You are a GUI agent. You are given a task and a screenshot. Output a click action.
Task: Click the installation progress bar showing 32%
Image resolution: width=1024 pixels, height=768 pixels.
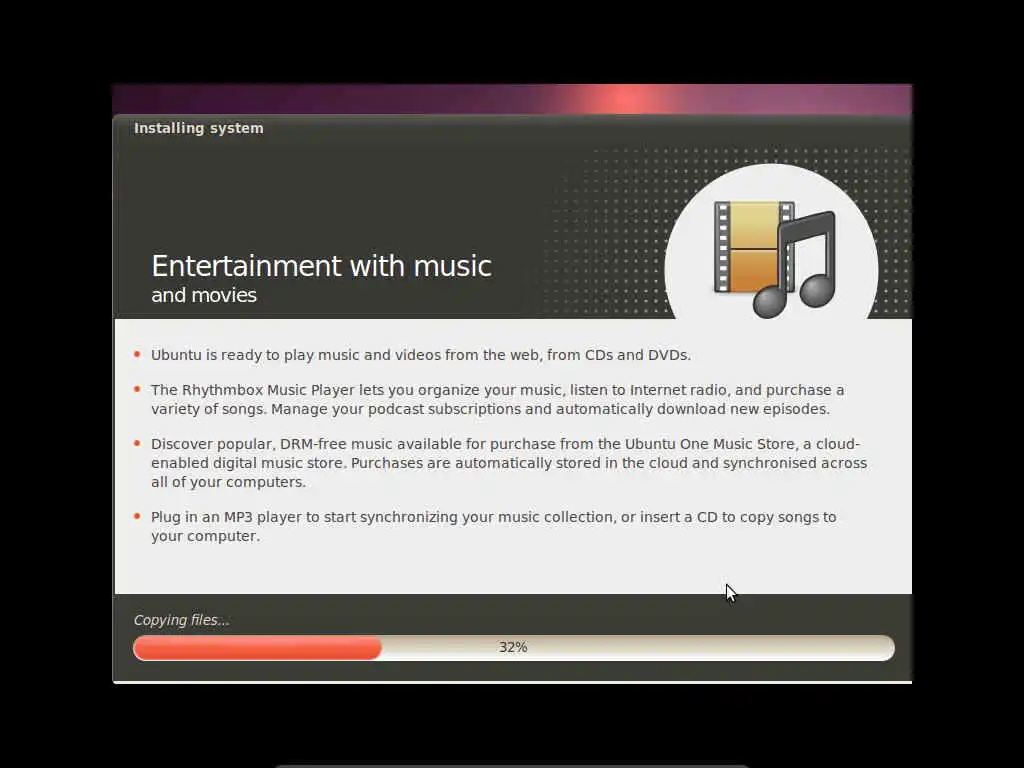click(513, 648)
